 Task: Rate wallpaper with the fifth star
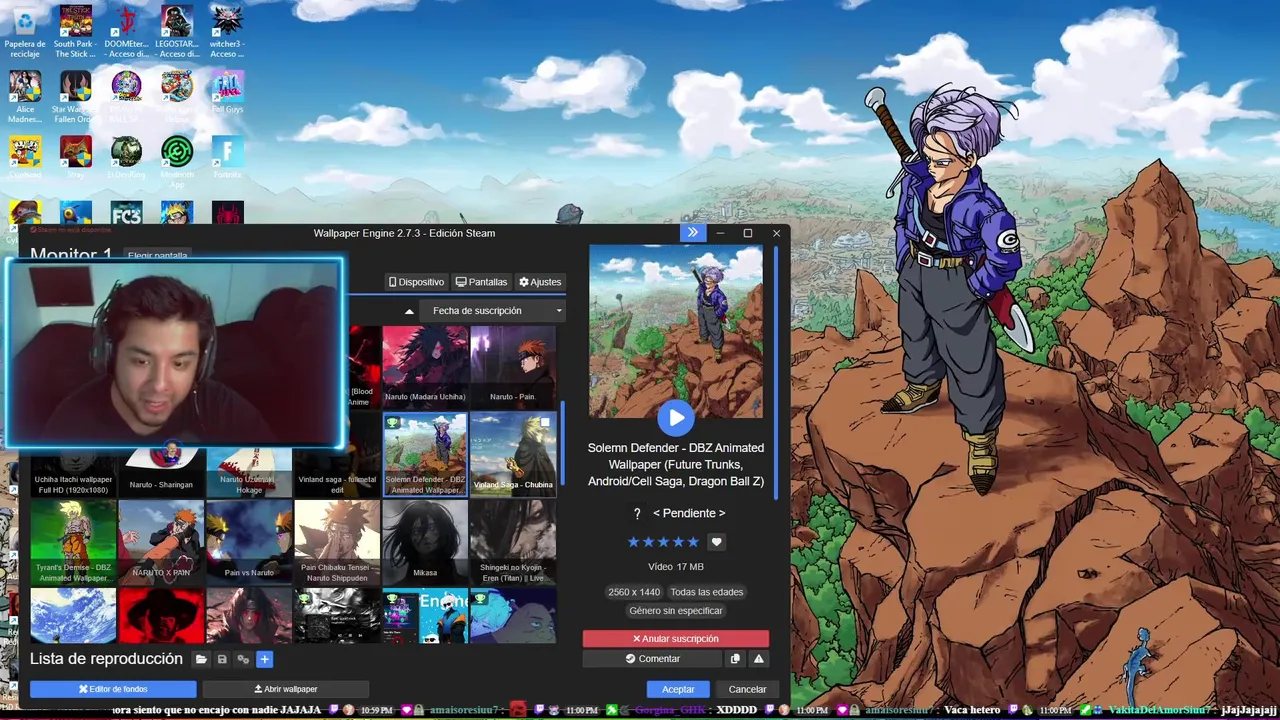pyautogui.click(x=693, y=542)
